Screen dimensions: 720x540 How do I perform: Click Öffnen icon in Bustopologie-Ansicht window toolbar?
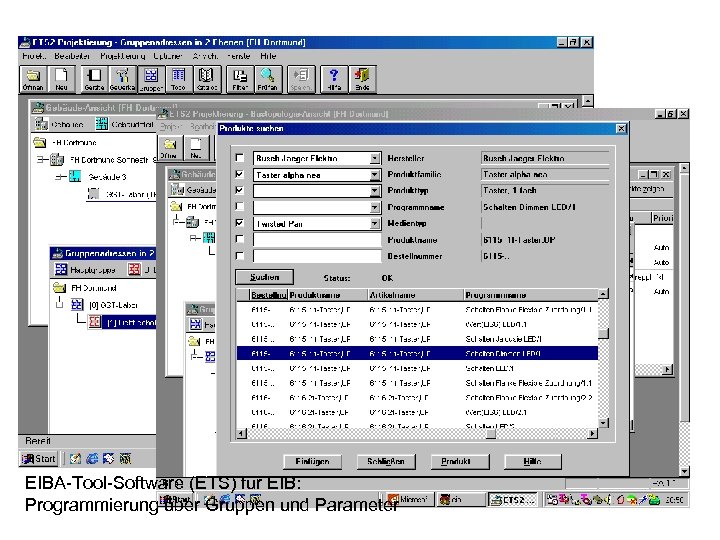pyautogui.click(x=170, y=148)
